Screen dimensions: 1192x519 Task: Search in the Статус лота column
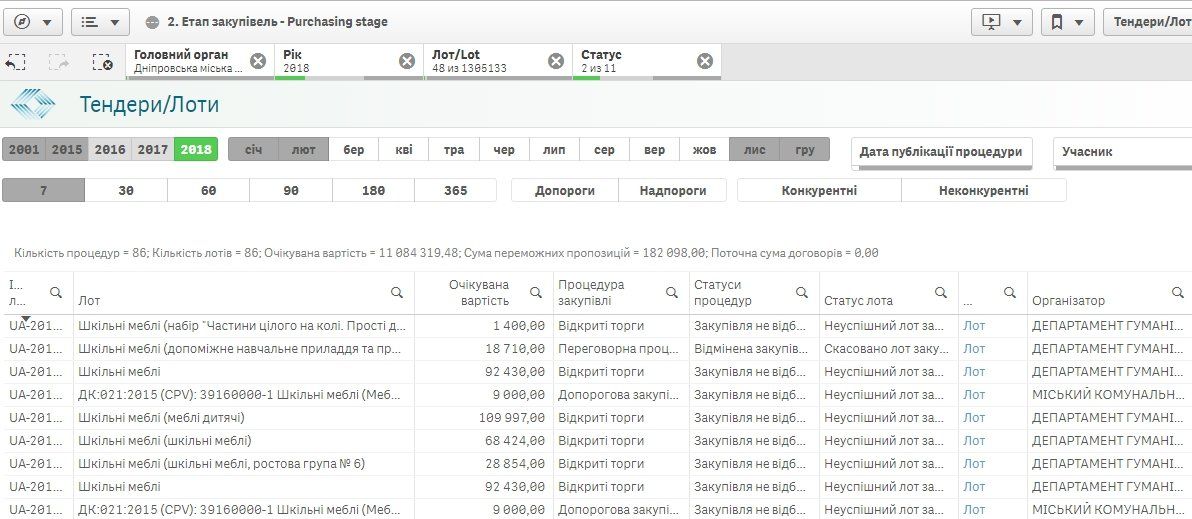[x=941, y=293]
